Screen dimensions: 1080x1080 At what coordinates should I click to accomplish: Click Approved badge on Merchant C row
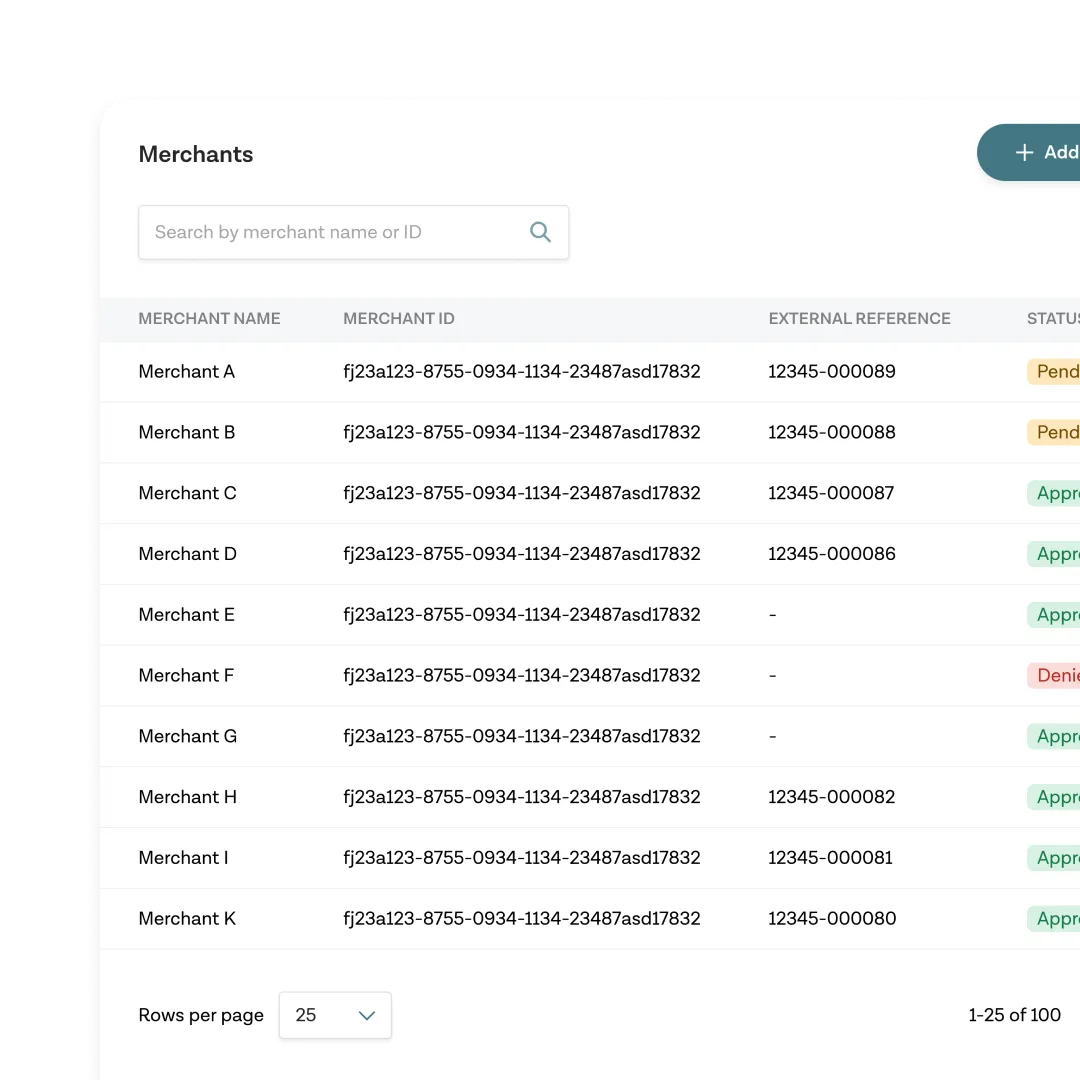(x=1054, y=493)
